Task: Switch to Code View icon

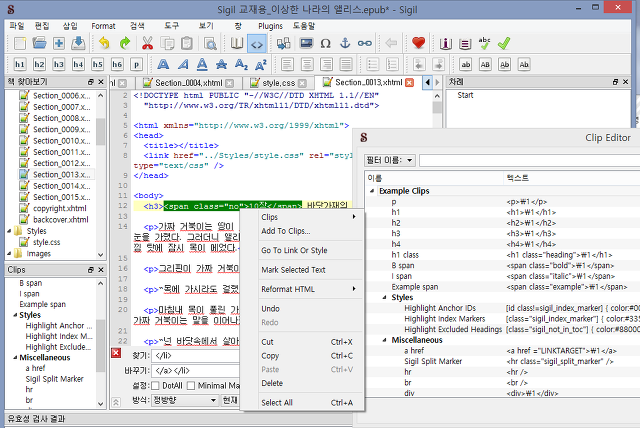Action: [x=257, y=44]
